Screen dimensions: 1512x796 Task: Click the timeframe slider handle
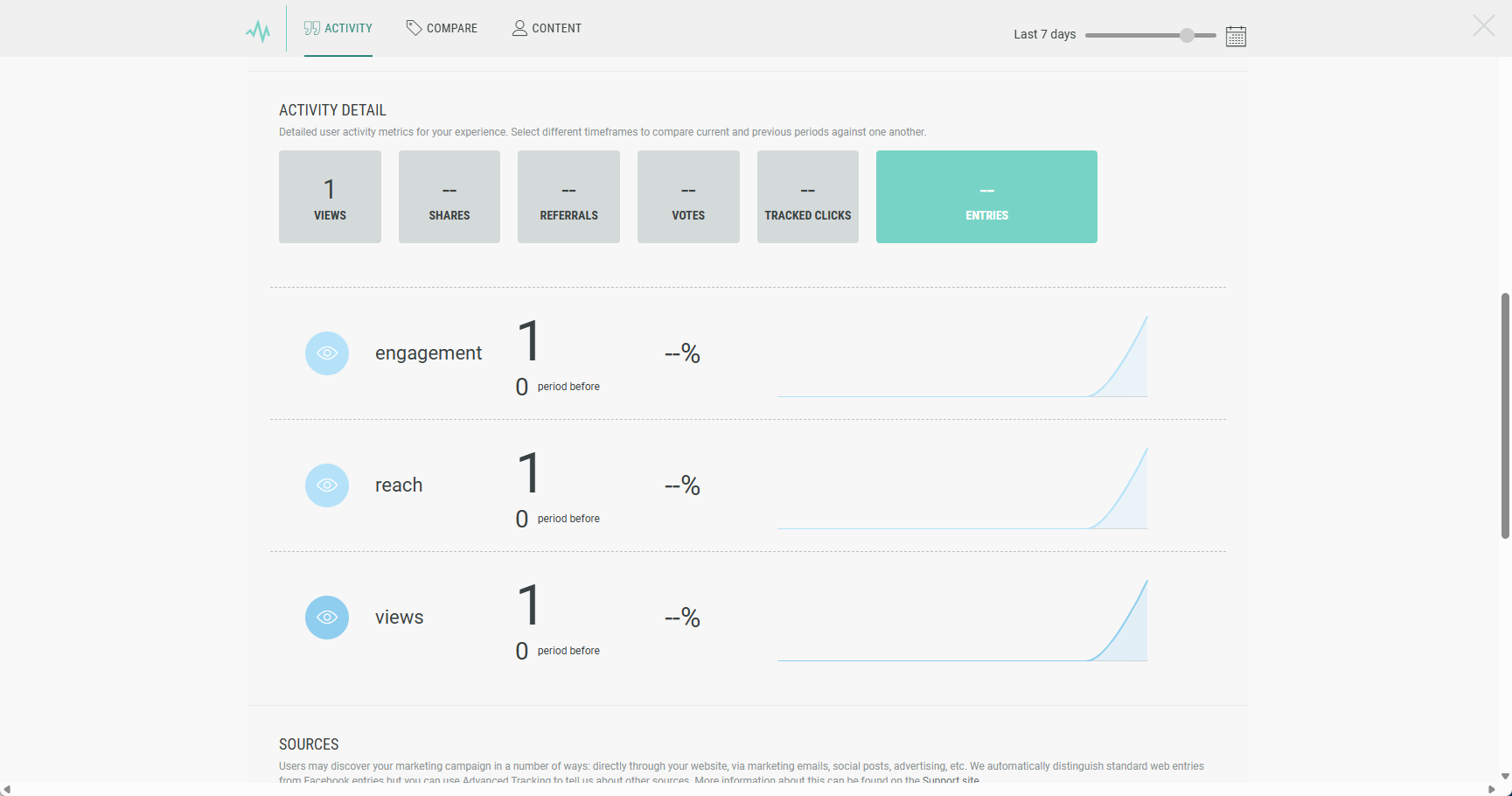[x=1187, y=36]
